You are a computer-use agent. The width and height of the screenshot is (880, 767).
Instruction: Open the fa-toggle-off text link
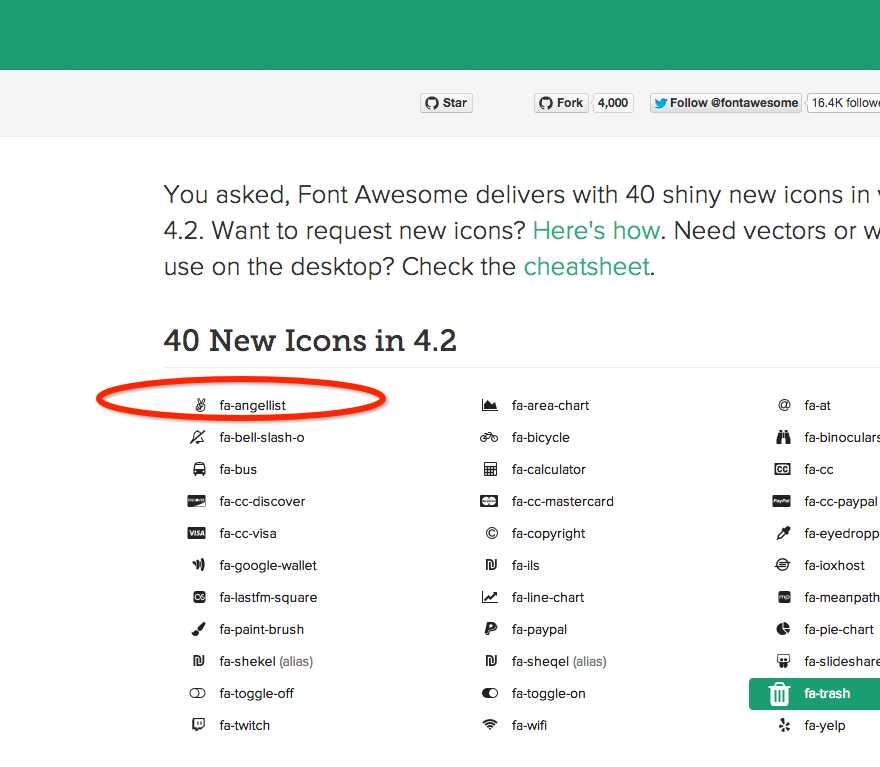[256, 693]
